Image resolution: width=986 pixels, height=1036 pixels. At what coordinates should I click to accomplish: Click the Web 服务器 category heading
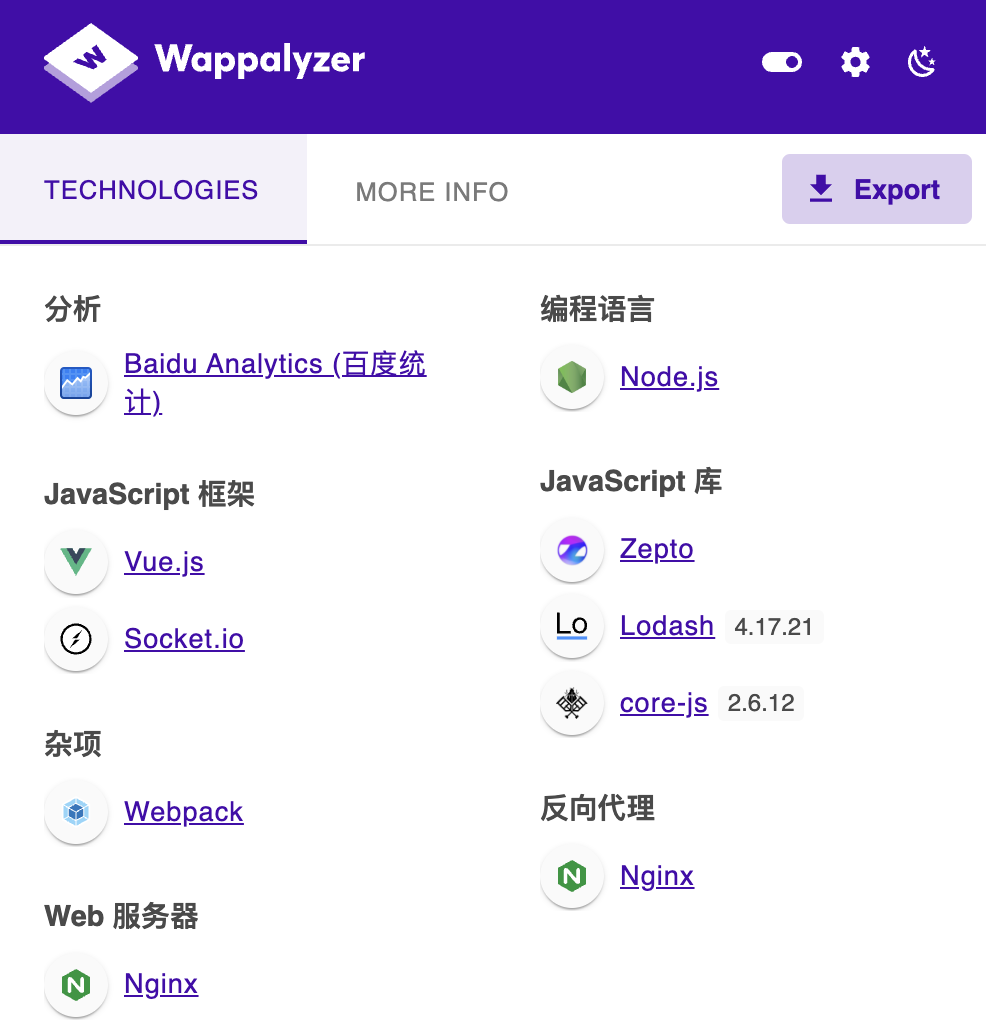pos(121,916)
